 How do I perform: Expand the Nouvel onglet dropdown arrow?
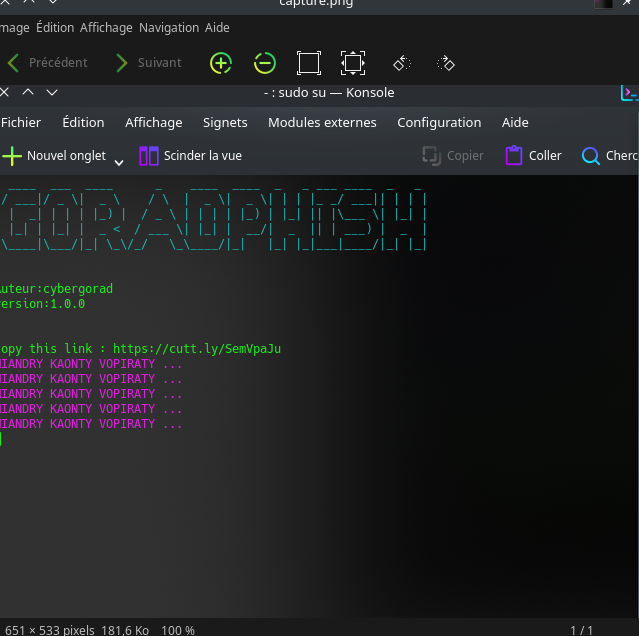(118, 161)
